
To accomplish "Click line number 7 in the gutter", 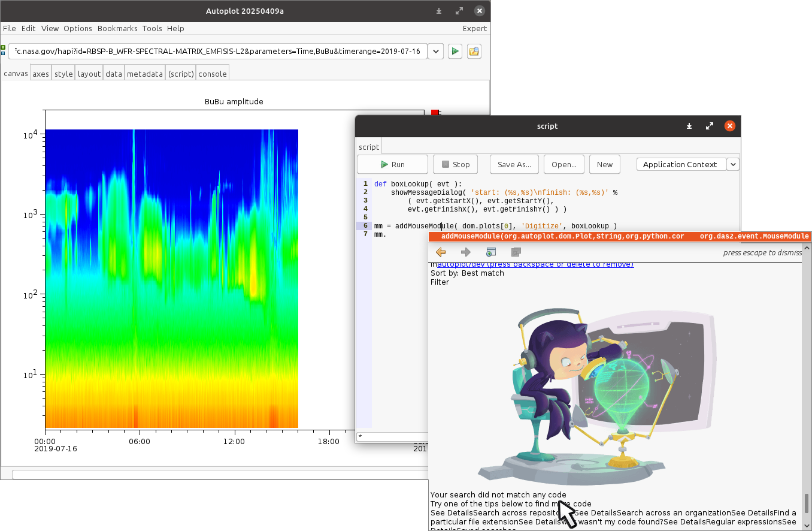I will 366,234.
